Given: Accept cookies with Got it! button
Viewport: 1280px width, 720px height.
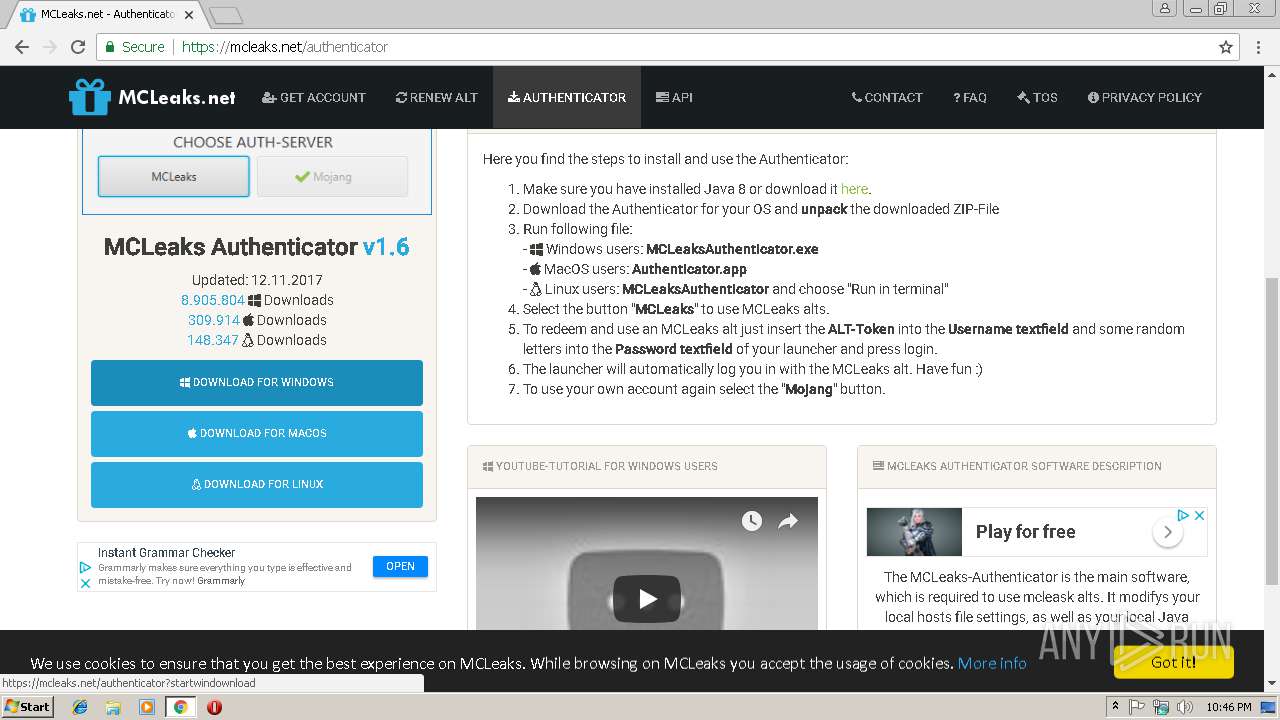Looking at the screenshot, I should tap(1174, 662).
